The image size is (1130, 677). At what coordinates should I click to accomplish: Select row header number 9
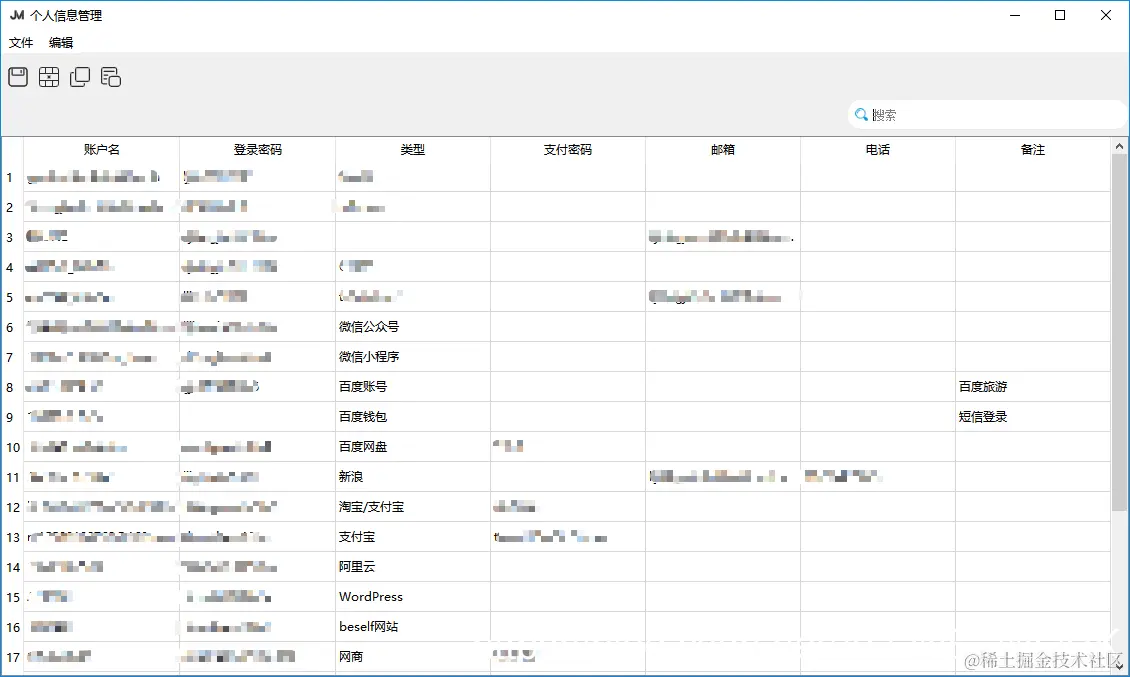(12, 417)
